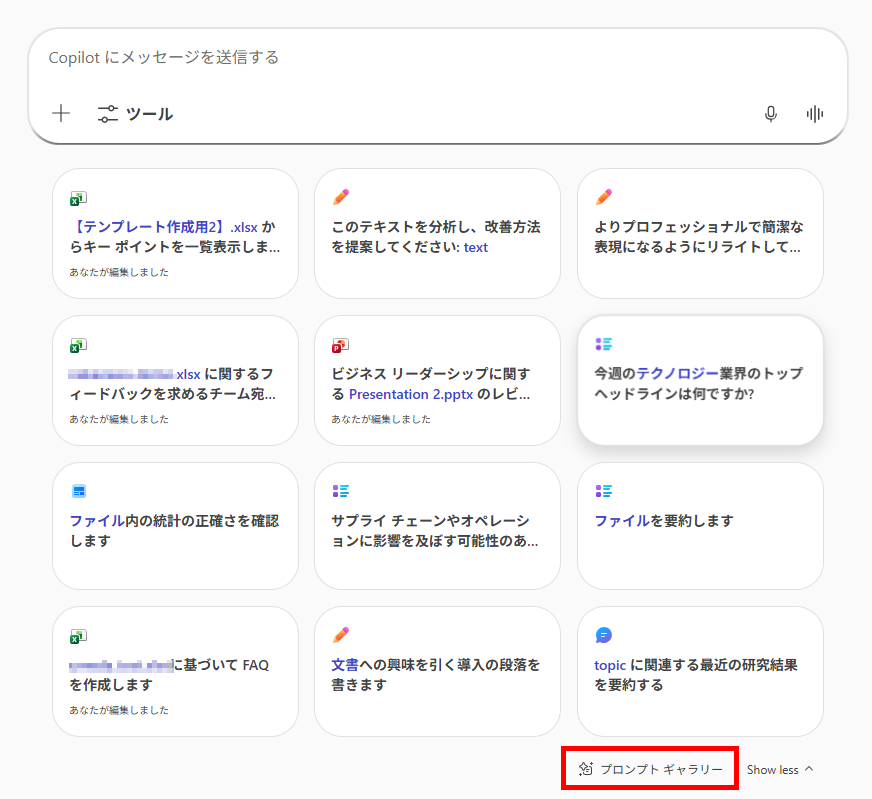Click the chat bubble icon on topic research card
This screenshot has width=872, height=799.
(x=603, y=635)
